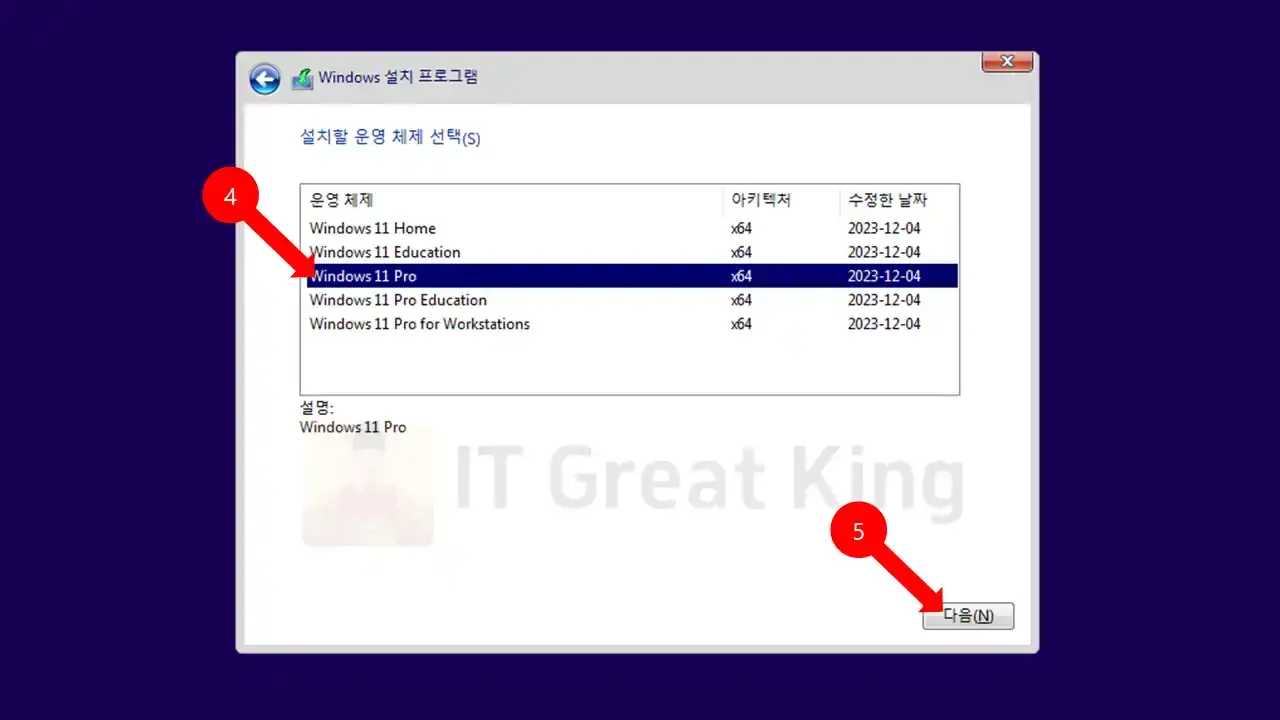Click 2023-12-04 in Windows 11 Pro Education row
Screen dimensions: 1280x720
point(884,300)
